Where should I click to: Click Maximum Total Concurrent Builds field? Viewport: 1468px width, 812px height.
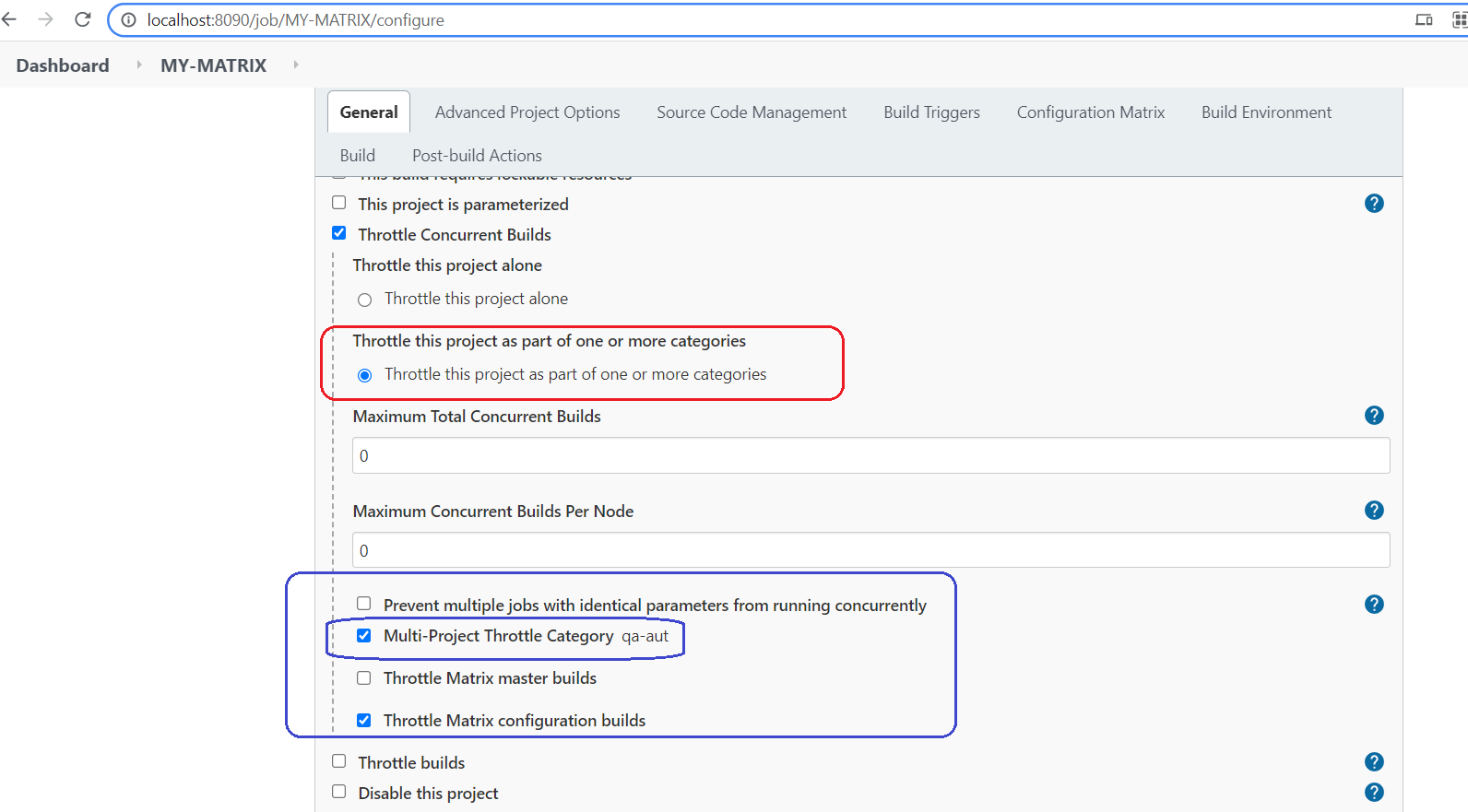(x=870, y=456)
